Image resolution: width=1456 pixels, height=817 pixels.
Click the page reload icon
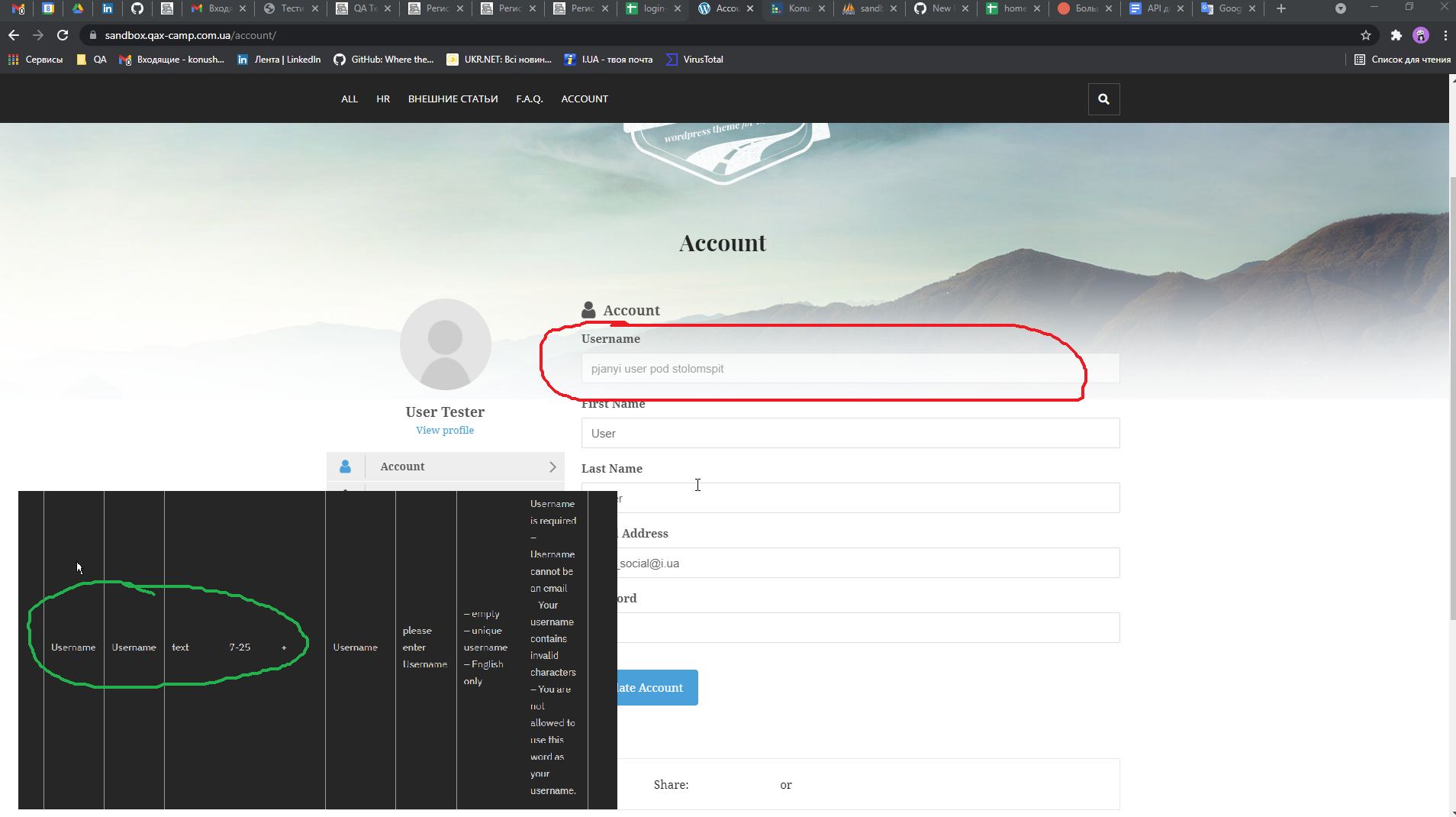point(63,35)
